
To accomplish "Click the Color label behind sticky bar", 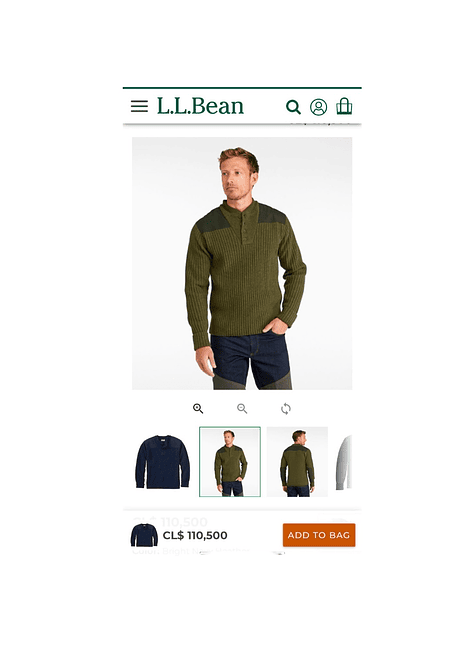I will pyautogui.click(x=146, y=551).
